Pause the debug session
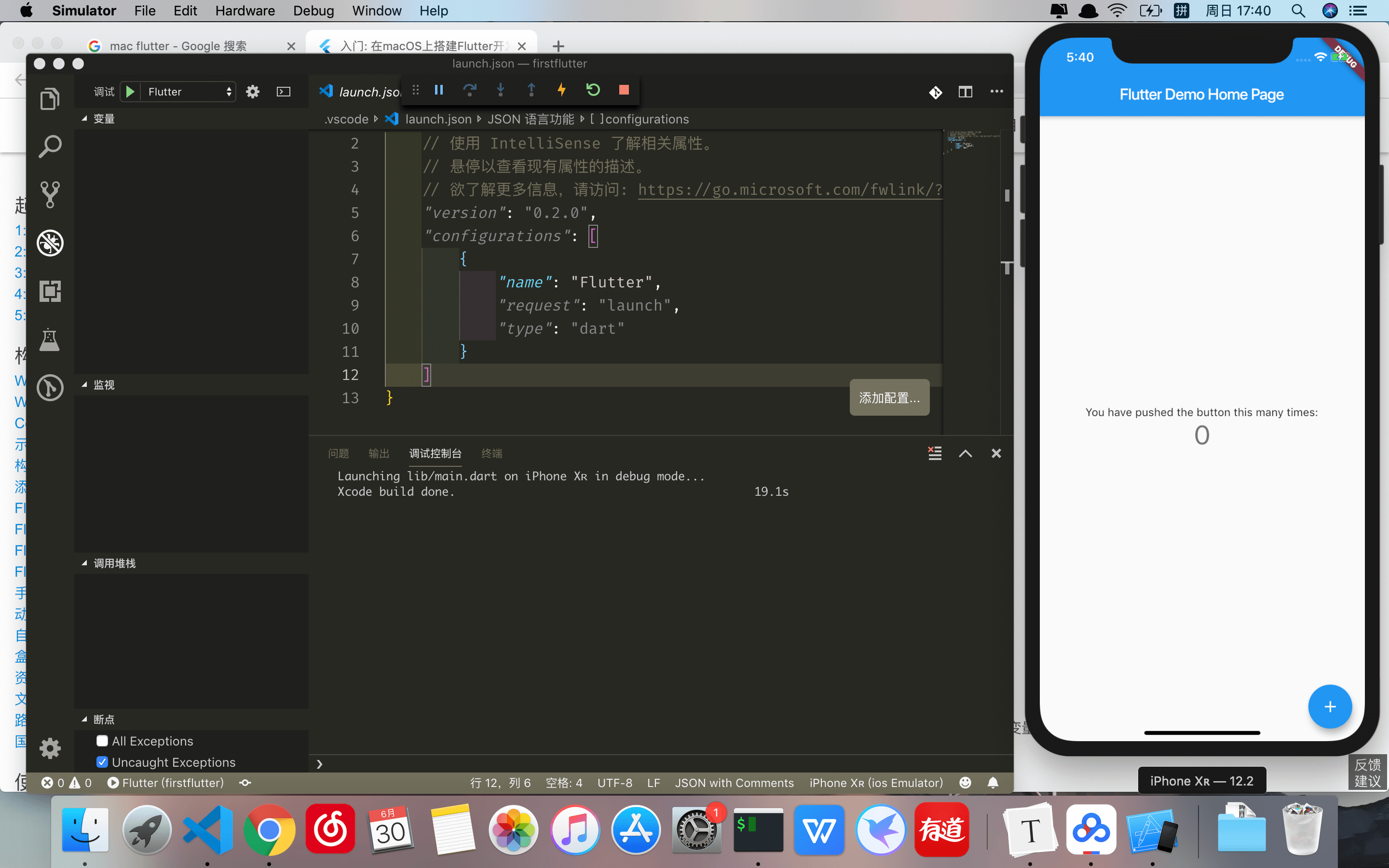1389x868 pixels. pos(439,90)
